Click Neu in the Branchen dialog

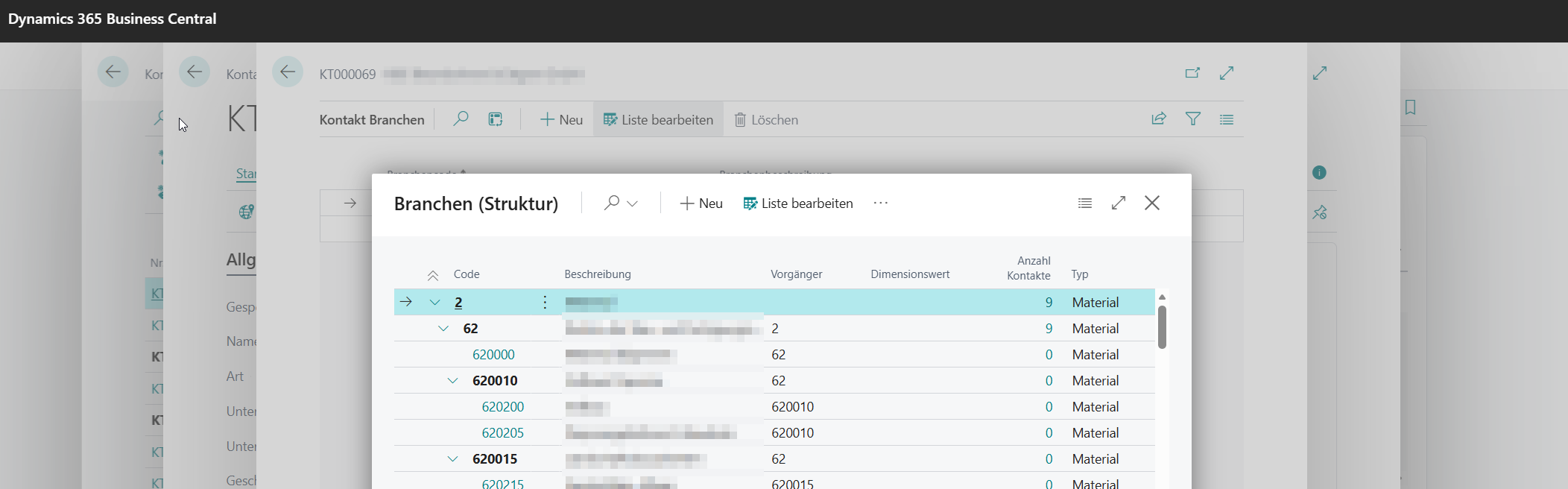click(x=701, y=204)
